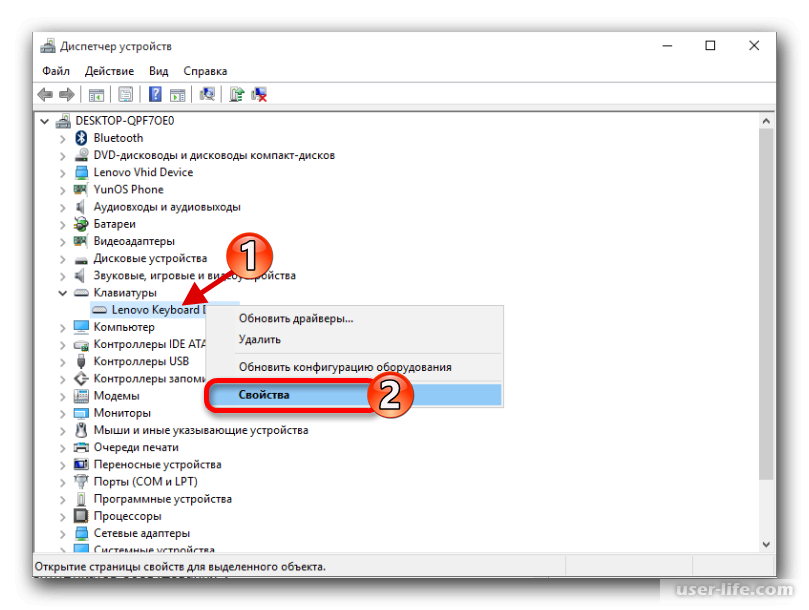Click the uninstall device red X toolbar icon

click(259, 94)
